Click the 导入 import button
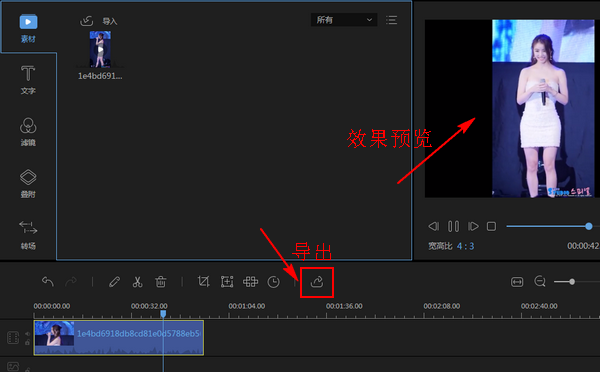The height and width of the screenshot is (372, 600). (x=99, y=21)
